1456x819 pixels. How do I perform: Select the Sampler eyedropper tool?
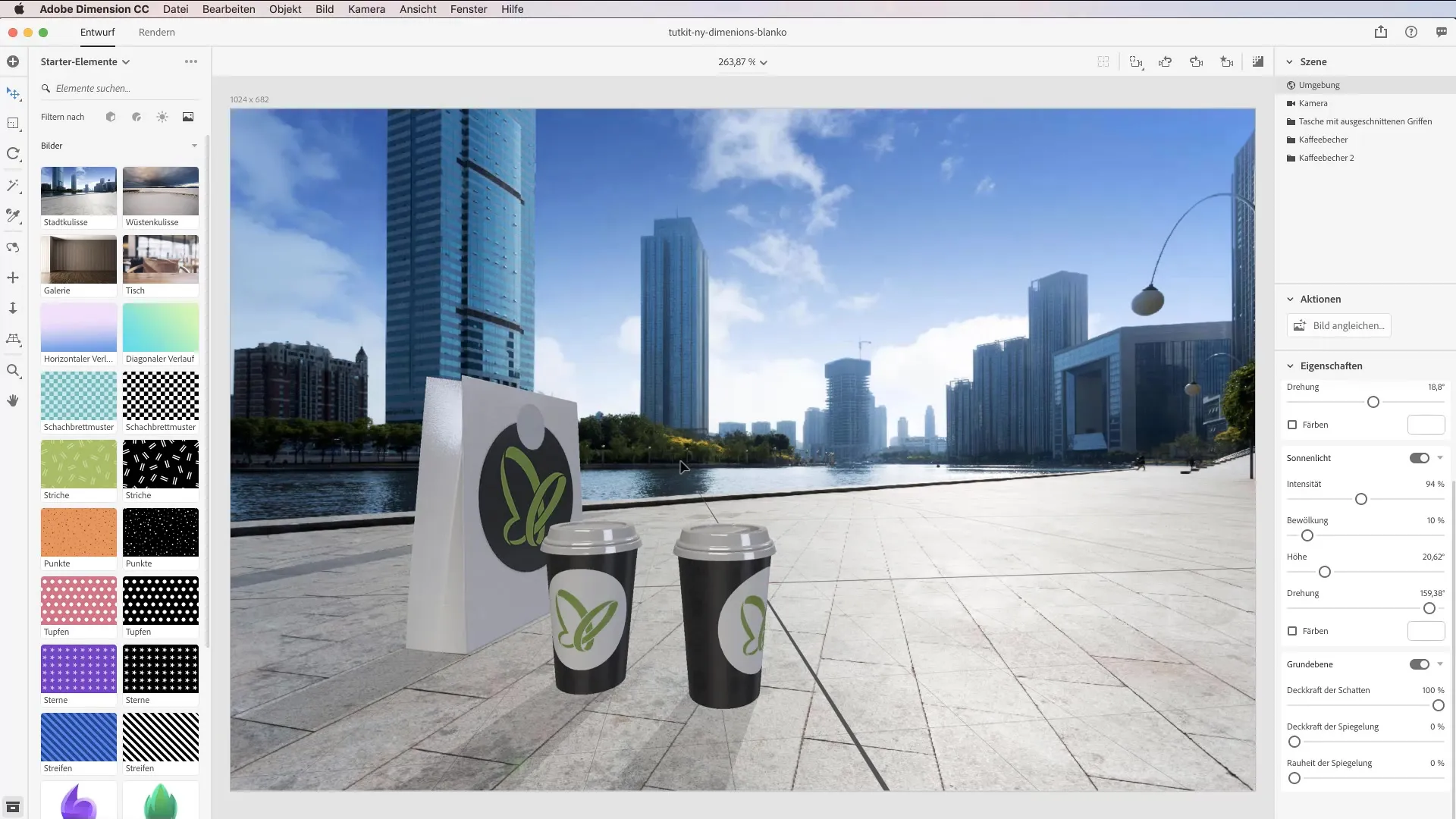coord(13,216)
